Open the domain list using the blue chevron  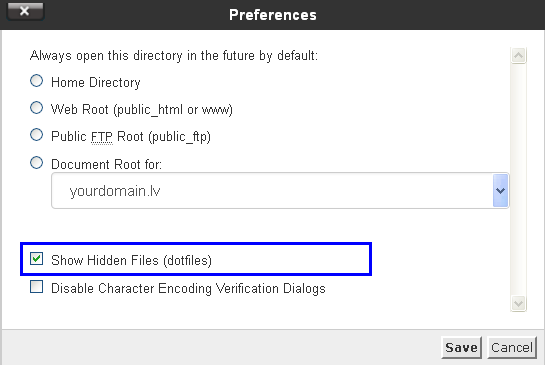pyautogui.click(x=501, y=190)
